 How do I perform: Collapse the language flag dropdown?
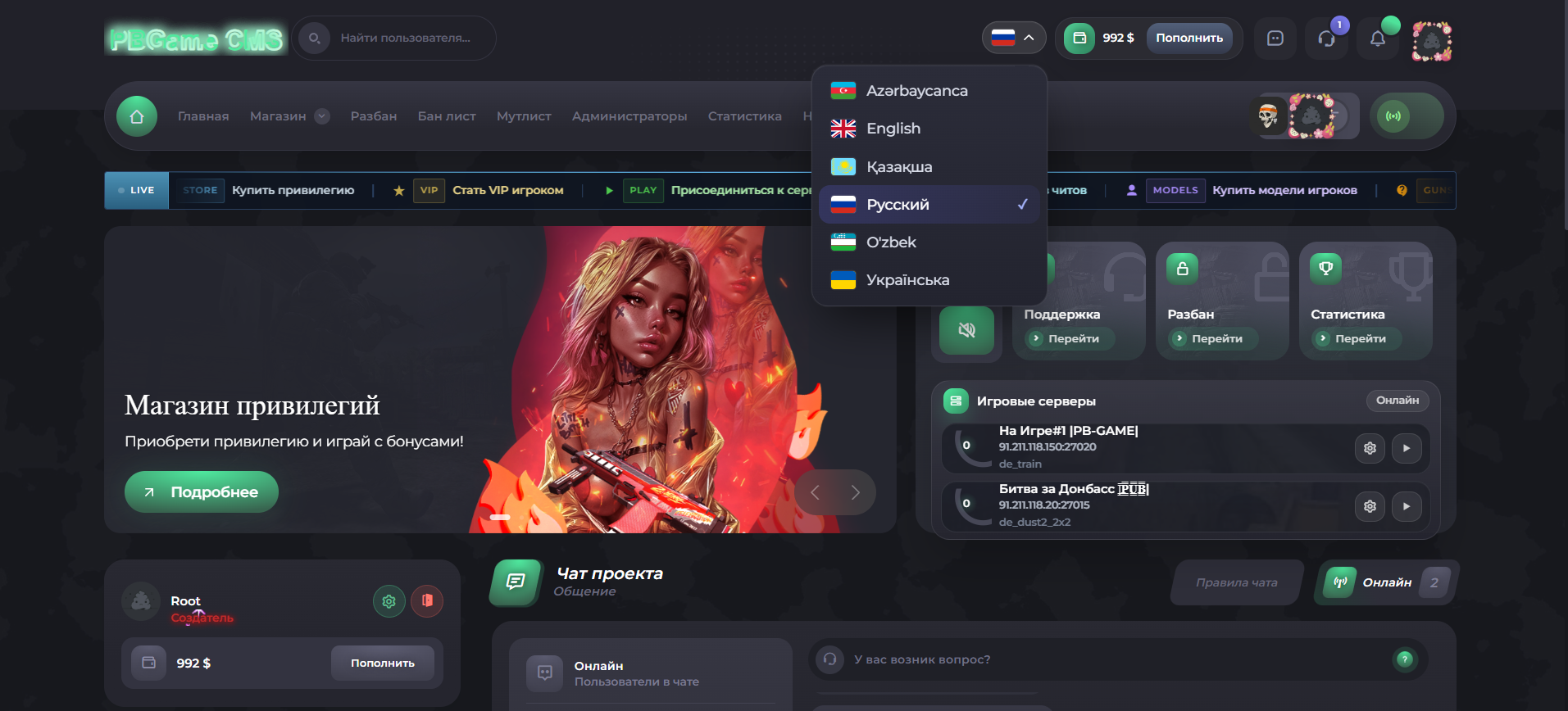tap(1014, 38)
